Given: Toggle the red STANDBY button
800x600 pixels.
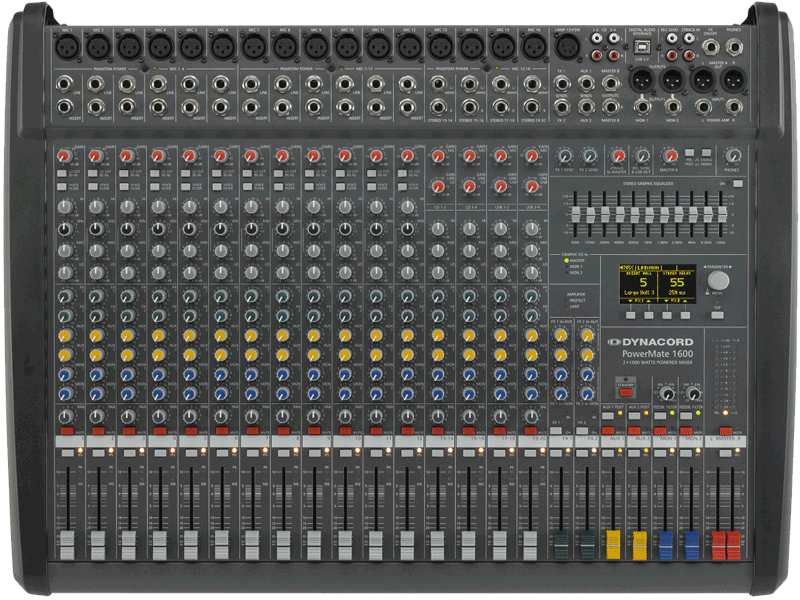Looking at the screenshot, I should pos(624,393).
